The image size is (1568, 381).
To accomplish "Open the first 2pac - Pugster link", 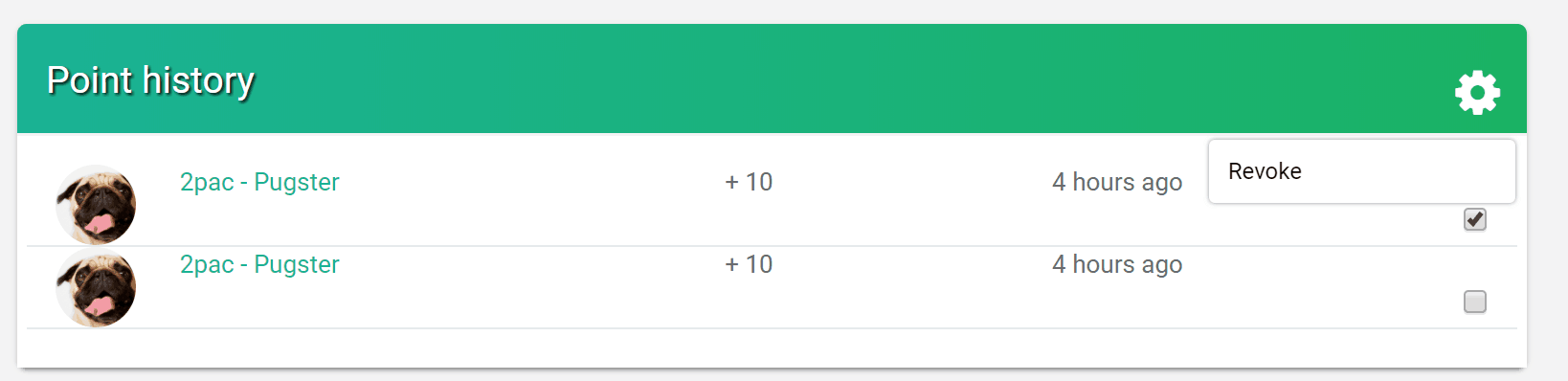I will (259, 182).
